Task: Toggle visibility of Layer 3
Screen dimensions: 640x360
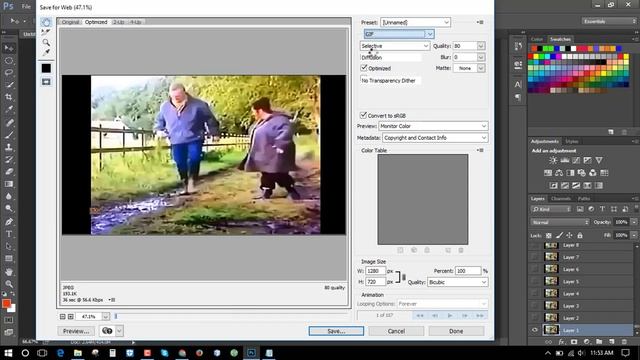Action: point(535,306)
